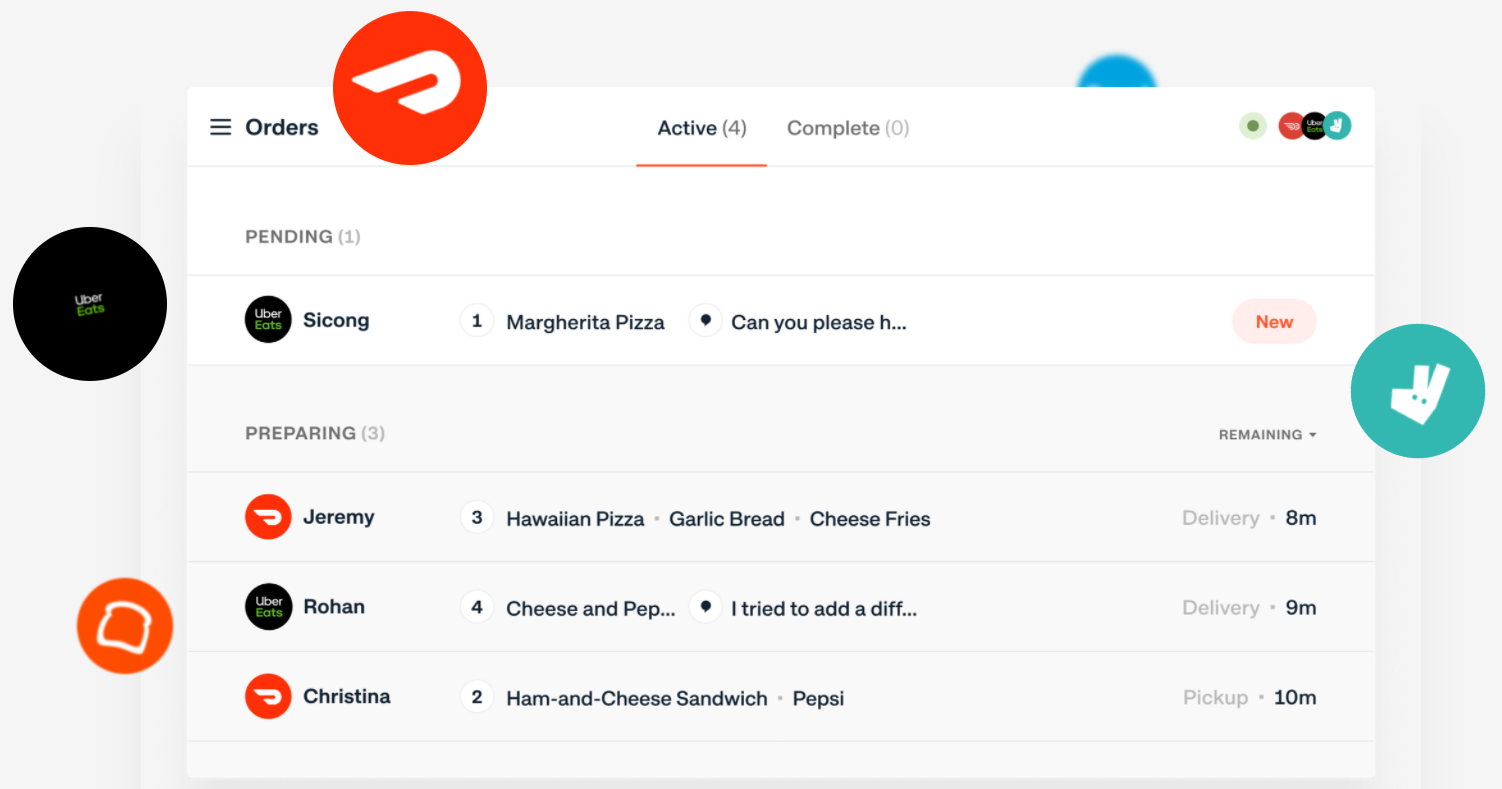Viewport: 1502px width, 789px height.
Task: Click the New badge on Sicong's order
Action: click(x=1274, y=322)
